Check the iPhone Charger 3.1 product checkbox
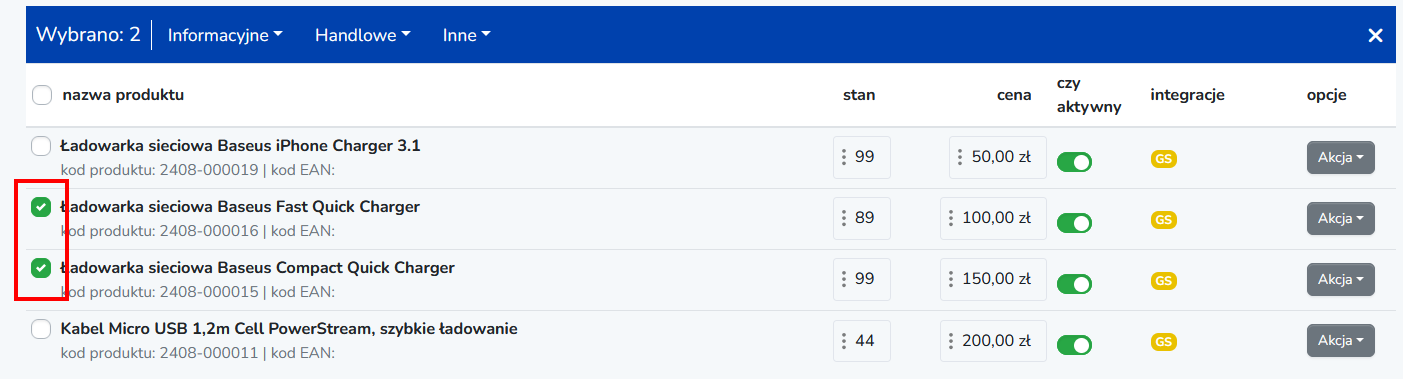This screenshot has width=1403, height=379. click(41, 147)
